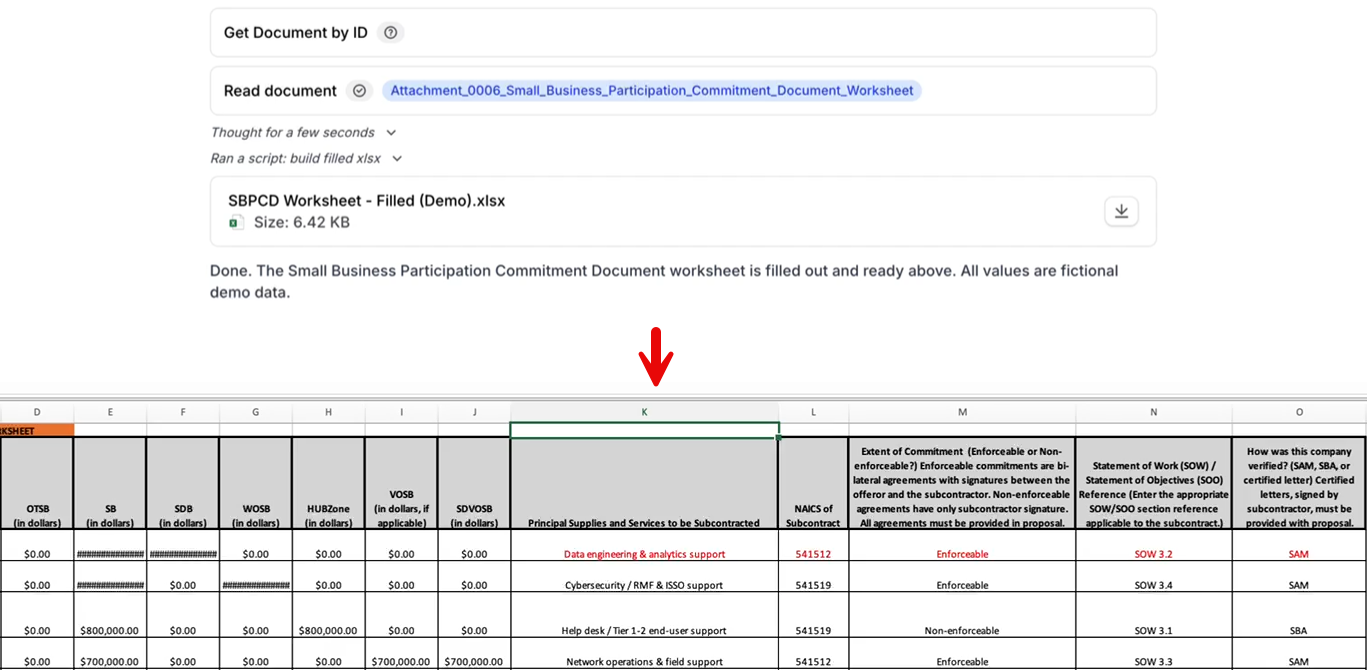Click the Excel file icon next to Size
1367x670 pixels.
236,222
